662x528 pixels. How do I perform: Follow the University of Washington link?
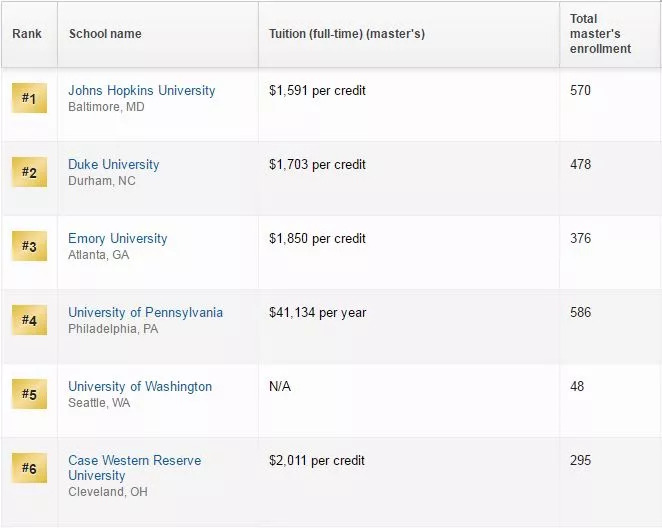pyautogui.click(x=140, y=386)
